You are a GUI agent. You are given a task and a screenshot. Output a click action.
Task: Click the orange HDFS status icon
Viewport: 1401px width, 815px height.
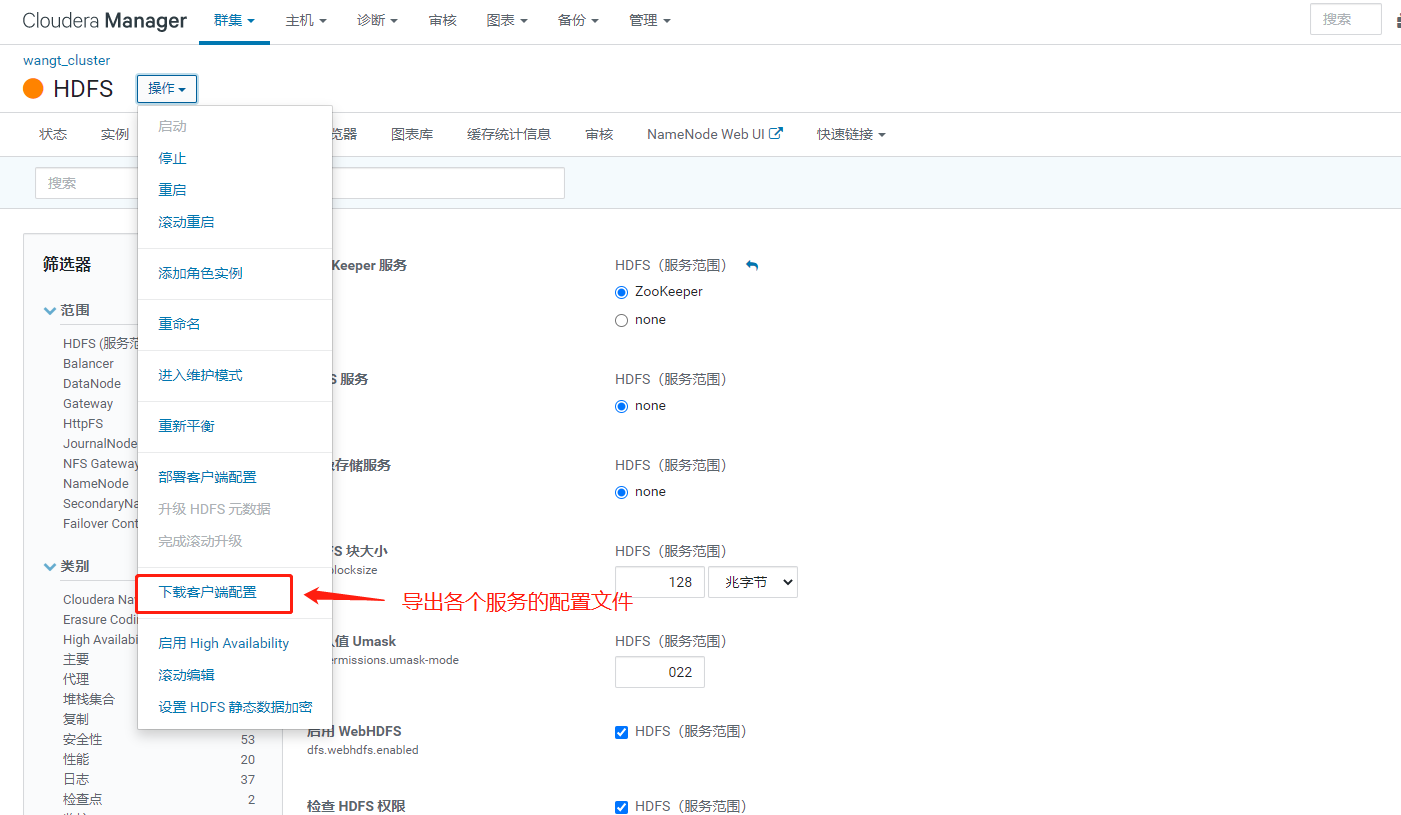[x=33, y=89]
